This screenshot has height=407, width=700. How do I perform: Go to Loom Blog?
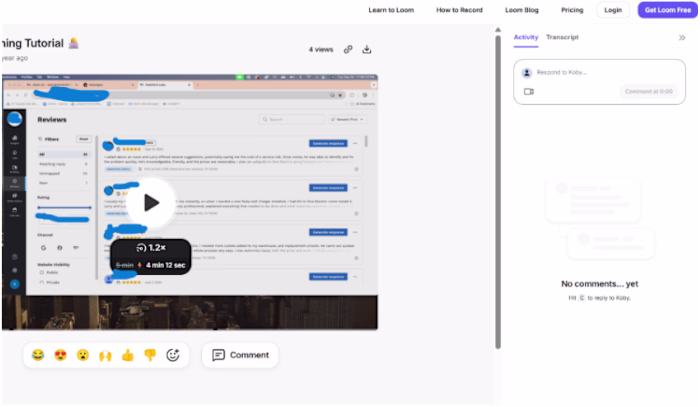(x=522, y=10)
